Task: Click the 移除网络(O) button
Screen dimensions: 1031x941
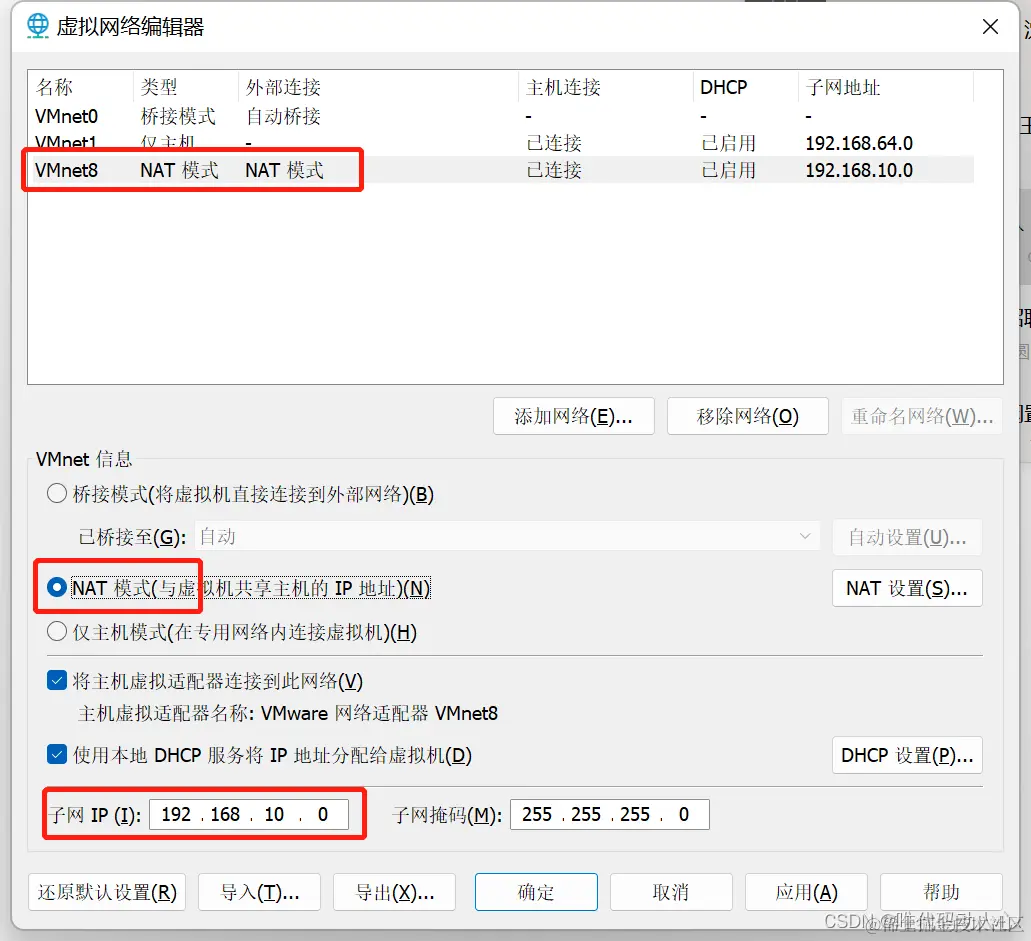Action: tap(748, 416)
